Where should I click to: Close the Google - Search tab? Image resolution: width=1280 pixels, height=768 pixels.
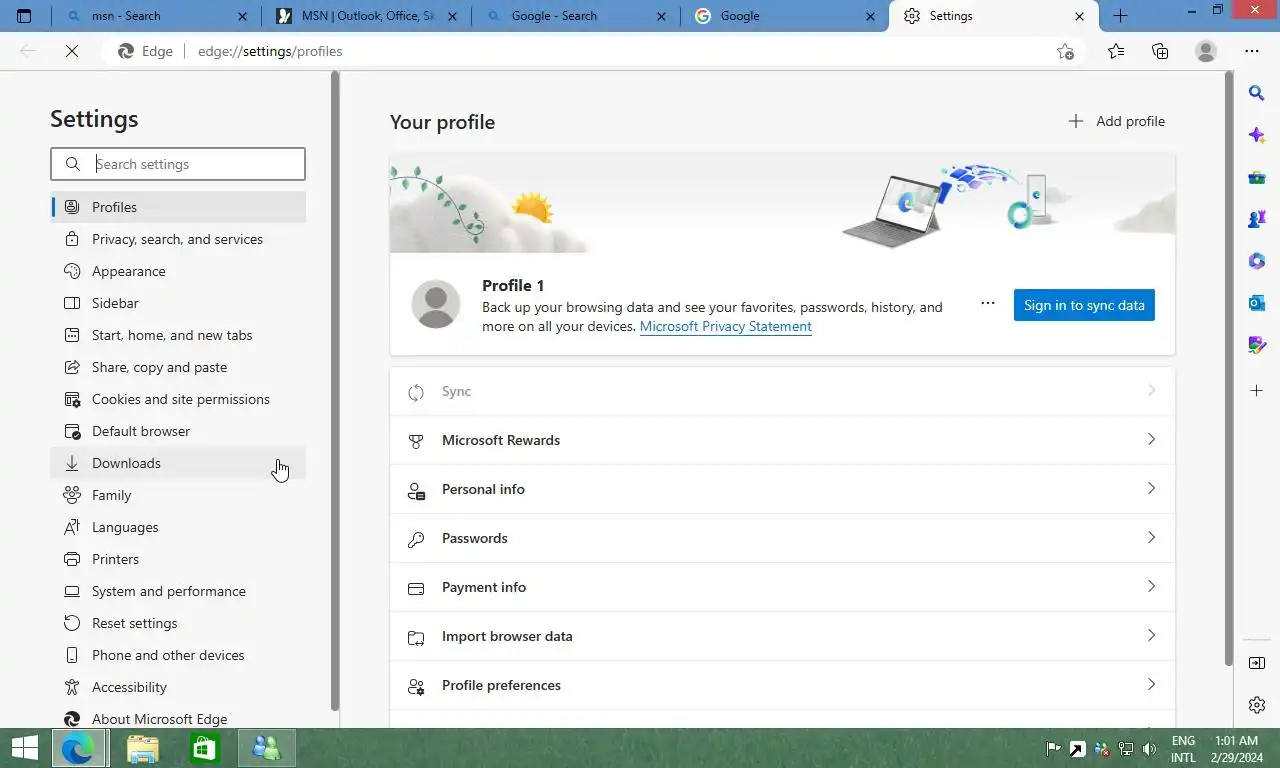(x=661, y=16)
